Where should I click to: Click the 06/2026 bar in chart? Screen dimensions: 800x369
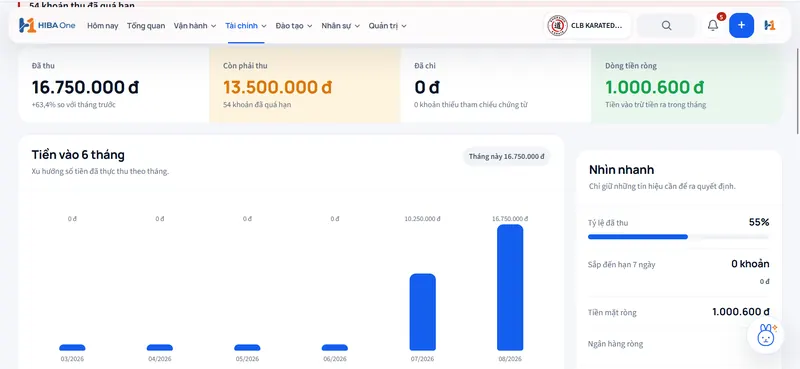tap(335, 348)
